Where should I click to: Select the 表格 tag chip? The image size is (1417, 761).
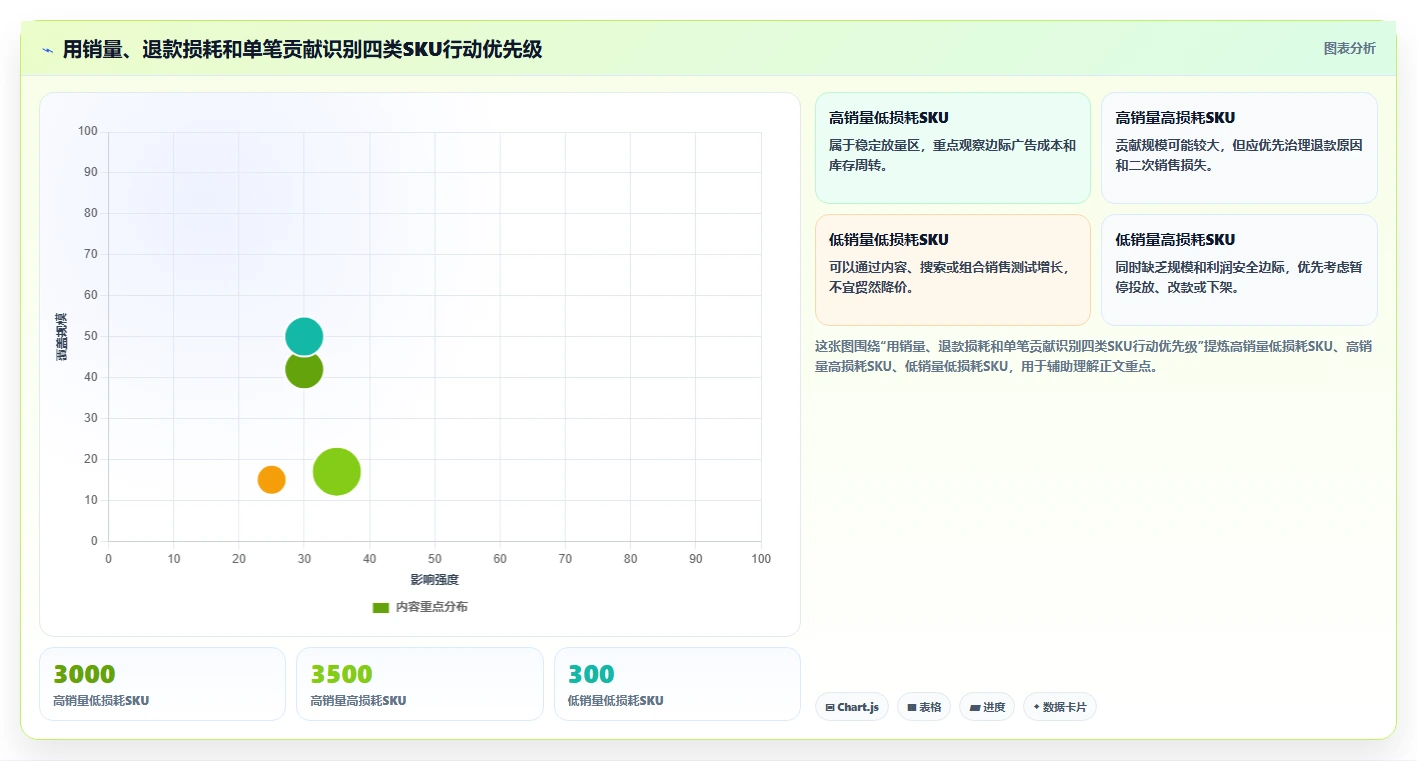click(924, 707)
